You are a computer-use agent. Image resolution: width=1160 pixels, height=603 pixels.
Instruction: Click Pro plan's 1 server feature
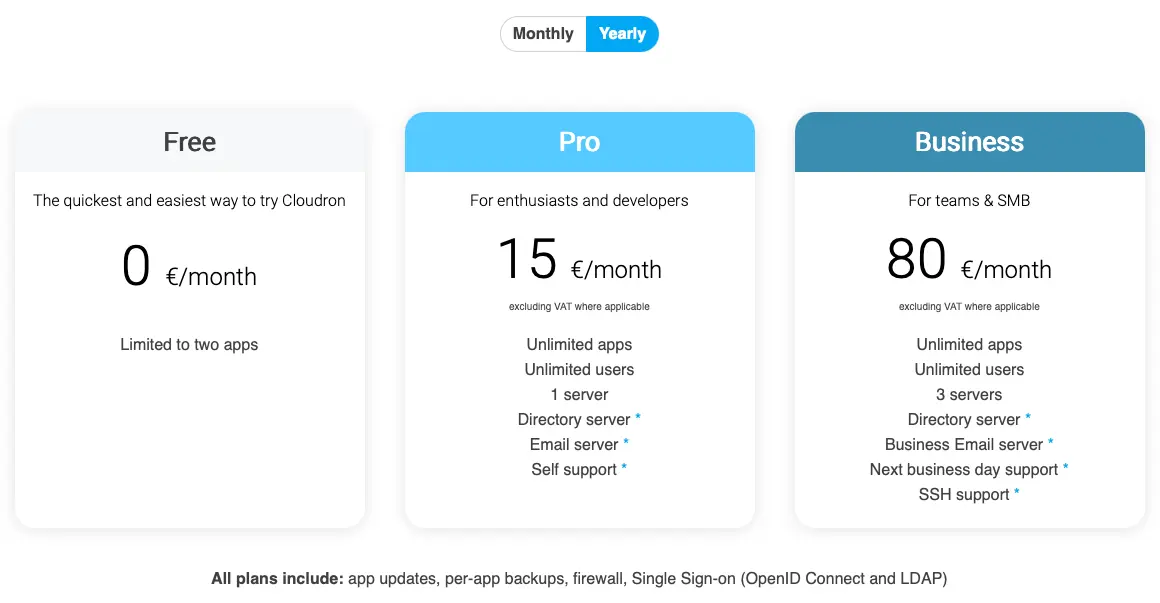579,394
